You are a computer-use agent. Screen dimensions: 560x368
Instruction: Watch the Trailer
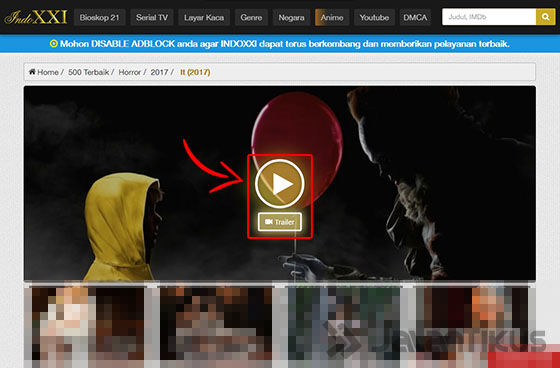[x=280, y=222]
